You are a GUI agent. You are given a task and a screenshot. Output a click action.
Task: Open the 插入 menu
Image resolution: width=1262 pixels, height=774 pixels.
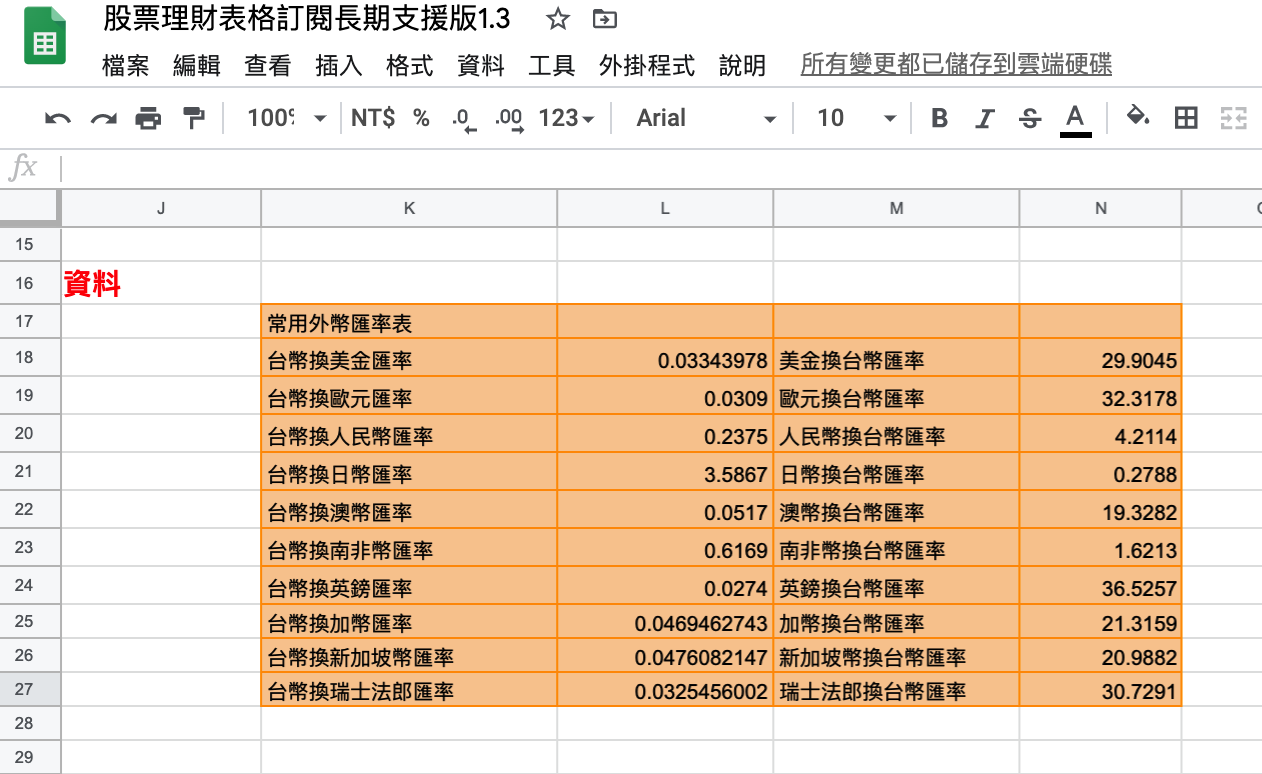coord(339,66)
